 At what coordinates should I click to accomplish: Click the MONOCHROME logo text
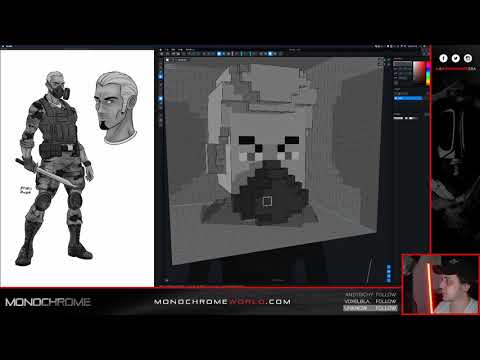tap(48, 302)
